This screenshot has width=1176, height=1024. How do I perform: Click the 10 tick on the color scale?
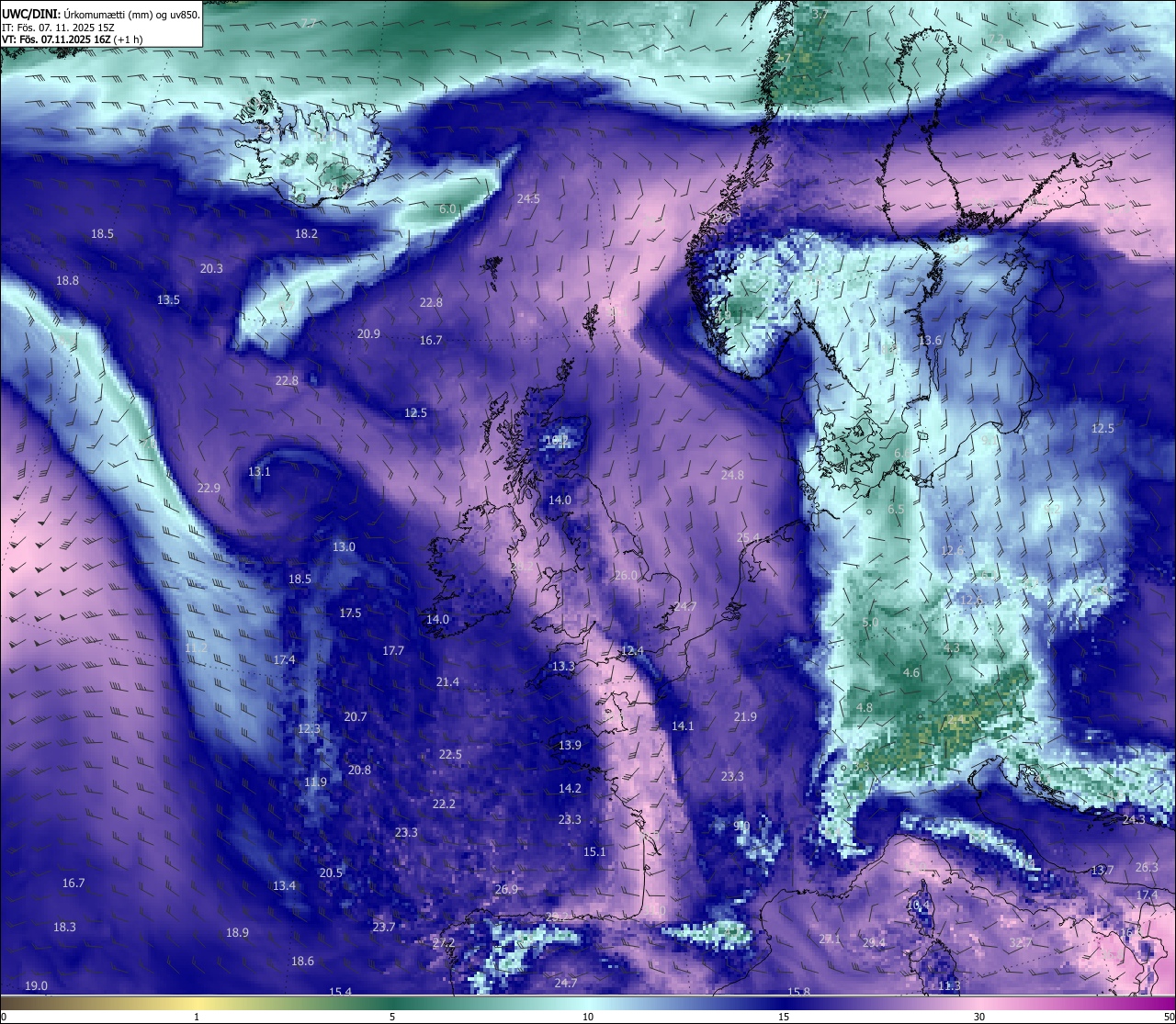coord(588,1017)
